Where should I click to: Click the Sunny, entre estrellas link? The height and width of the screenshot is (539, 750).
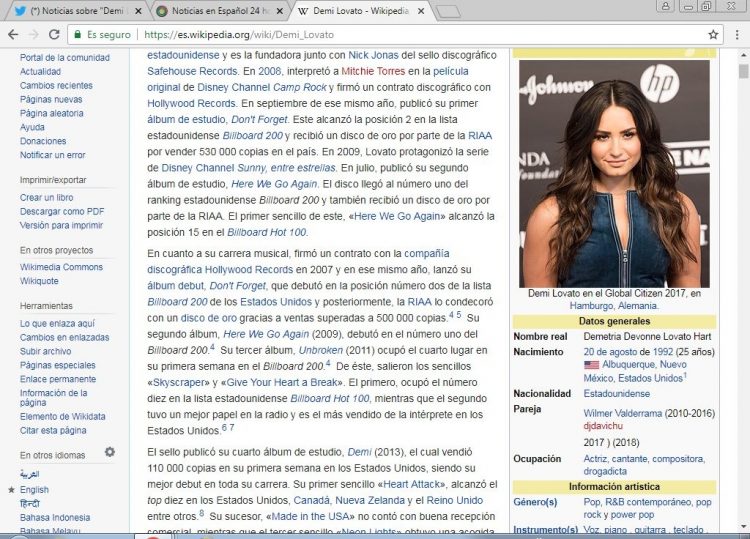click(x=287, y=168)
